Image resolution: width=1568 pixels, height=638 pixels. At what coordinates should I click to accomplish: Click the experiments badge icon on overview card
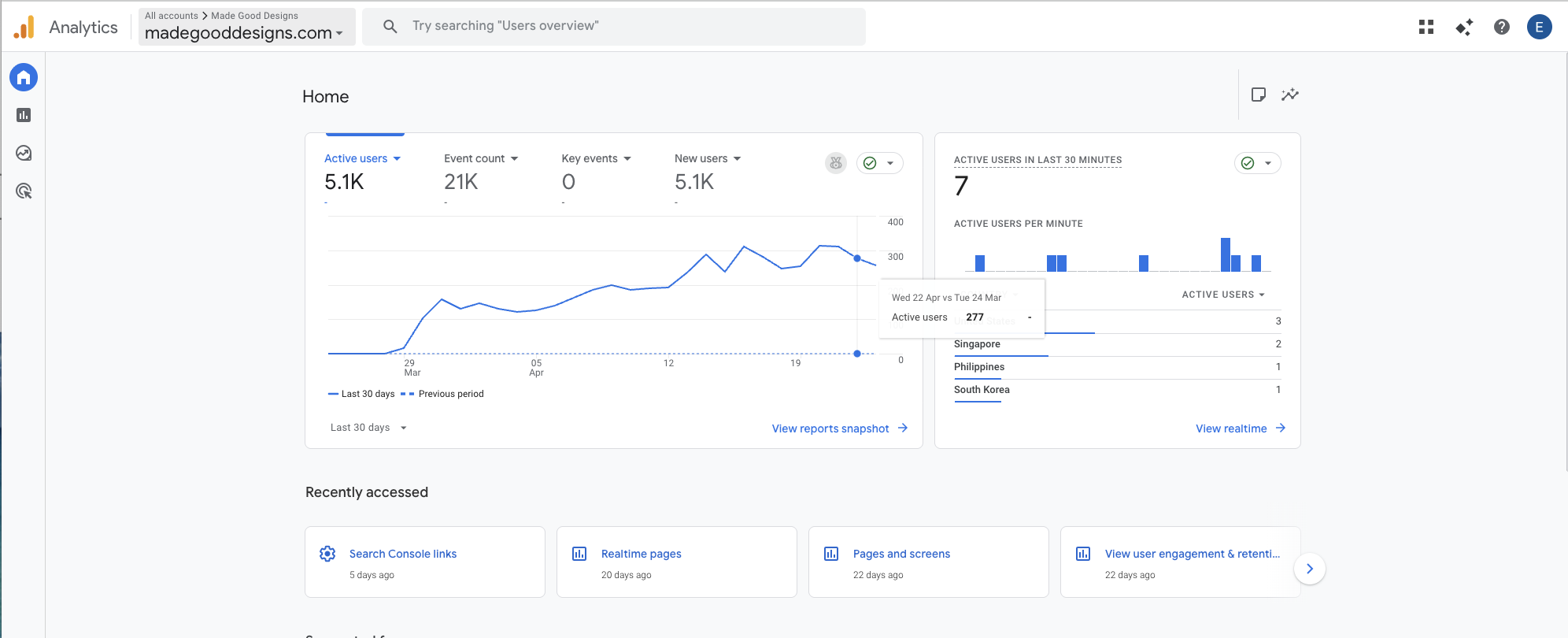[836, 163]
